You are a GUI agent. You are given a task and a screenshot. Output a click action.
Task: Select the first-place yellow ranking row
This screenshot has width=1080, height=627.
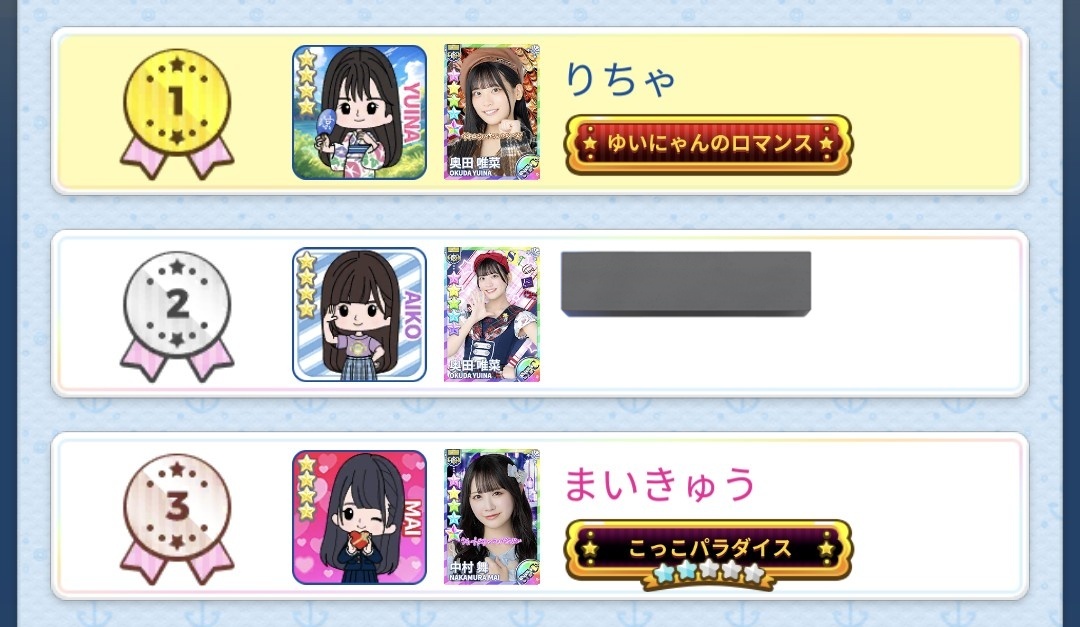click(540, 112)
